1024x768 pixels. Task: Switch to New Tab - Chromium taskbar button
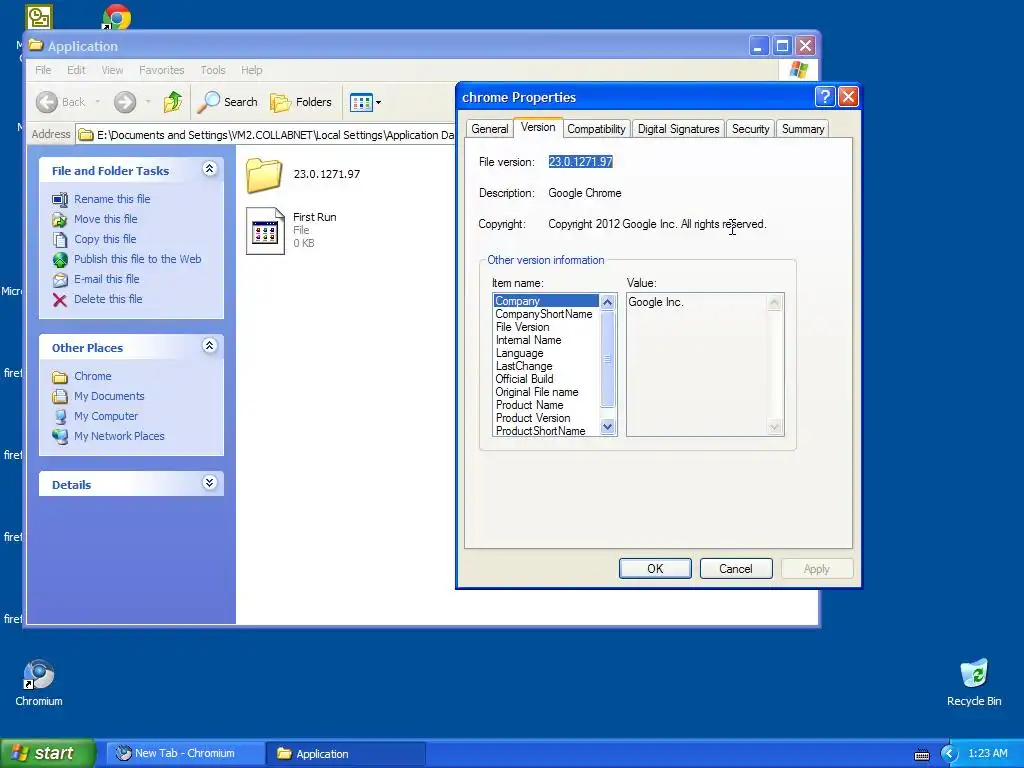tap(185, 754)
